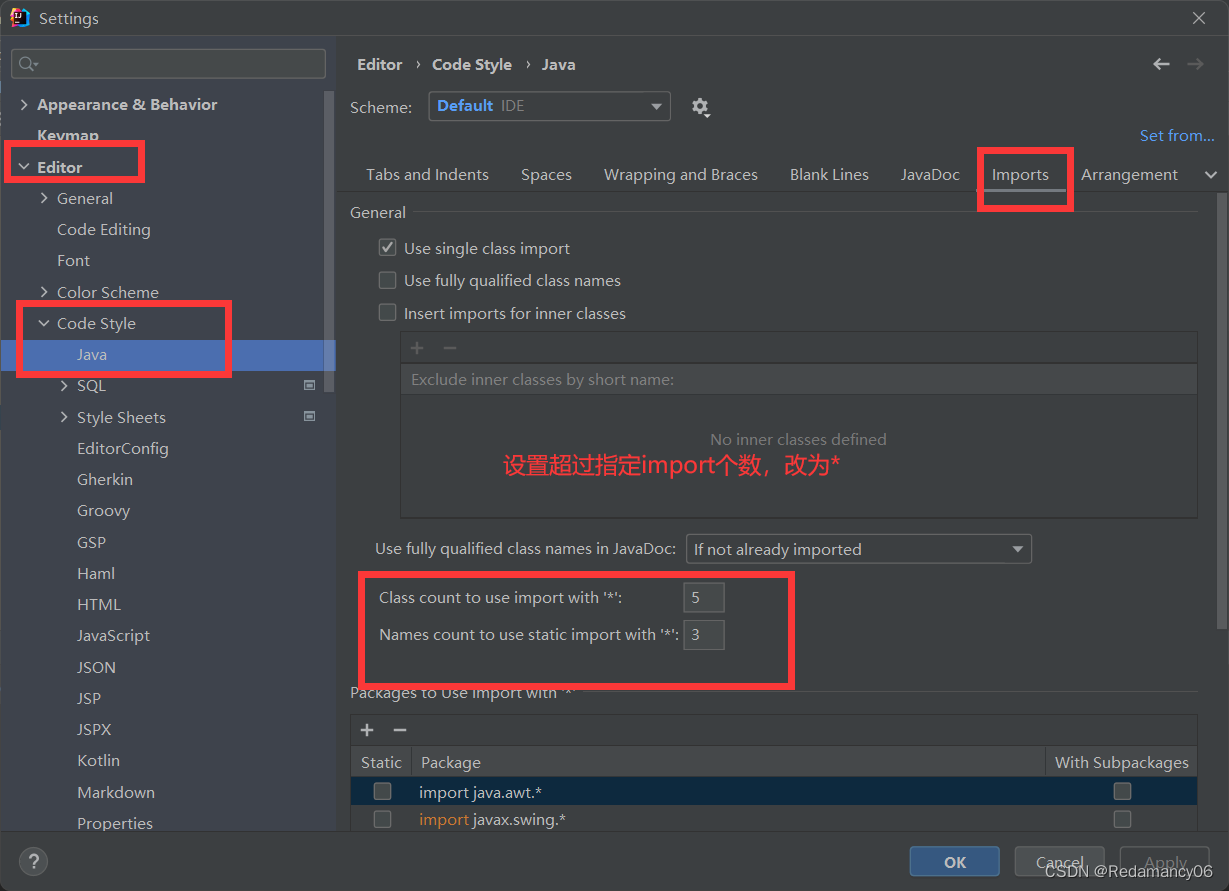Click the search magnifier icon
Viewport: 1229px width, 891px height.
[28, 64]
